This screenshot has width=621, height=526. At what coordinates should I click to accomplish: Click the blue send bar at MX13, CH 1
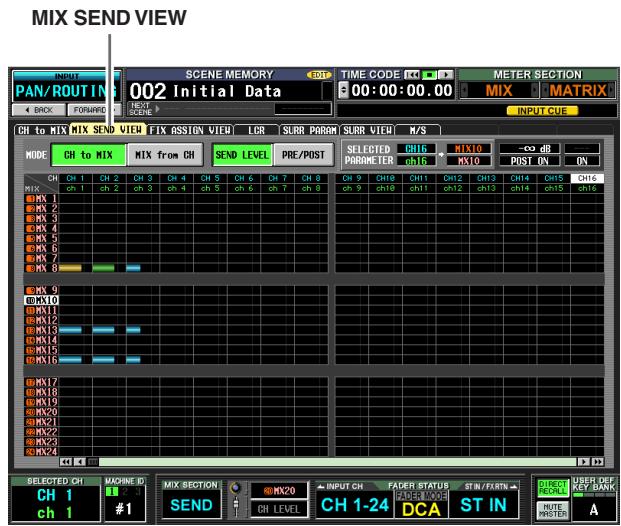click(x=70, y=330)
